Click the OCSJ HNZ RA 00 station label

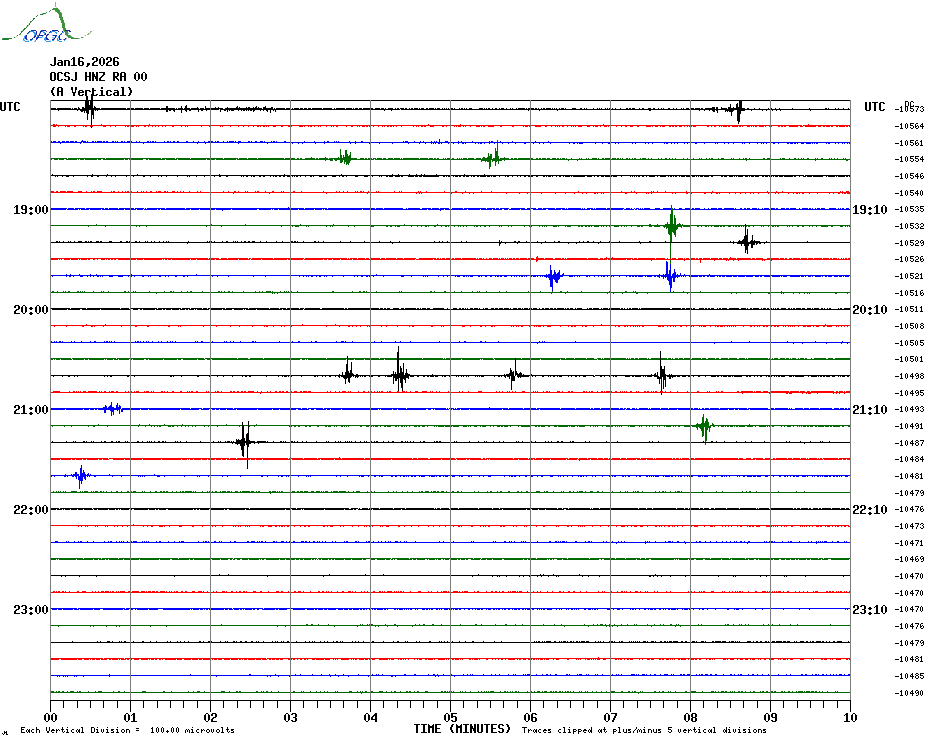(x=98, y=77)
